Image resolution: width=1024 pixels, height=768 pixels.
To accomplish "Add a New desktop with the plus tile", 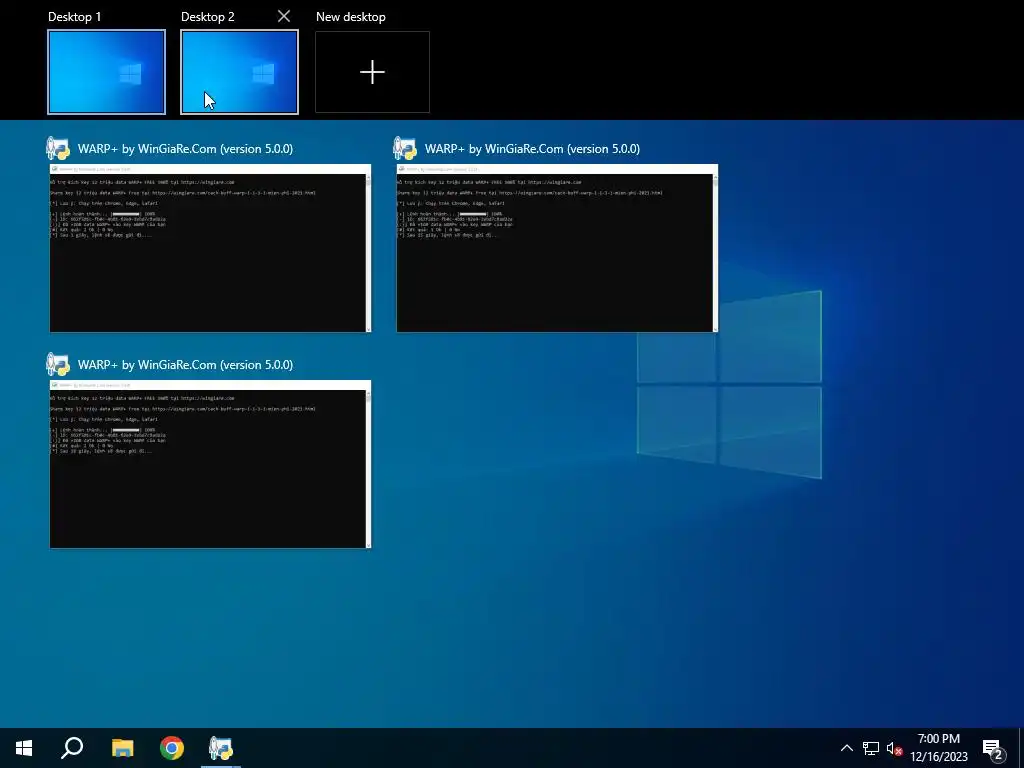I will point(372,72).
